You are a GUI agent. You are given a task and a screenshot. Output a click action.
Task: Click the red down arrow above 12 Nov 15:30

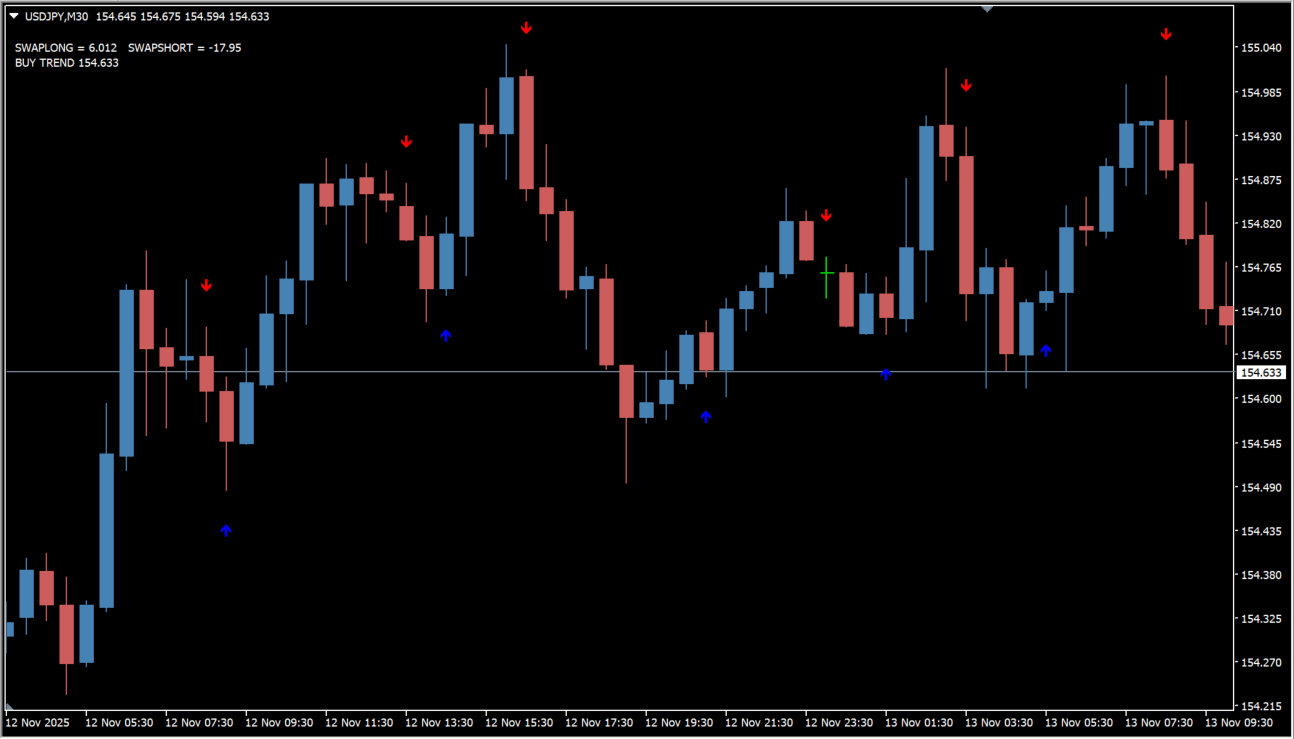pyautogui.click(x=526, y=28)
